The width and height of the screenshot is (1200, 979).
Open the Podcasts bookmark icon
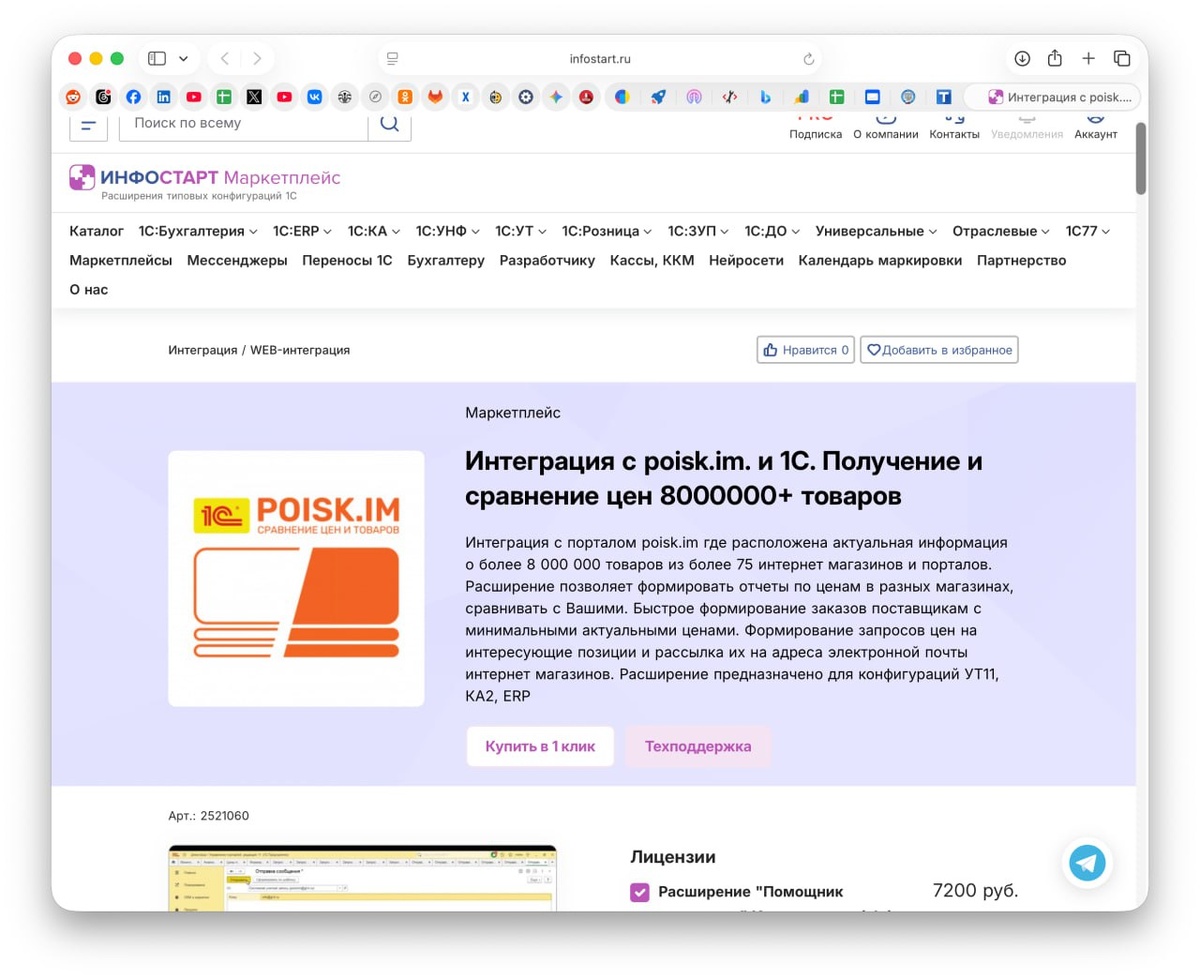pyautogui.click(x=694, y=97)
